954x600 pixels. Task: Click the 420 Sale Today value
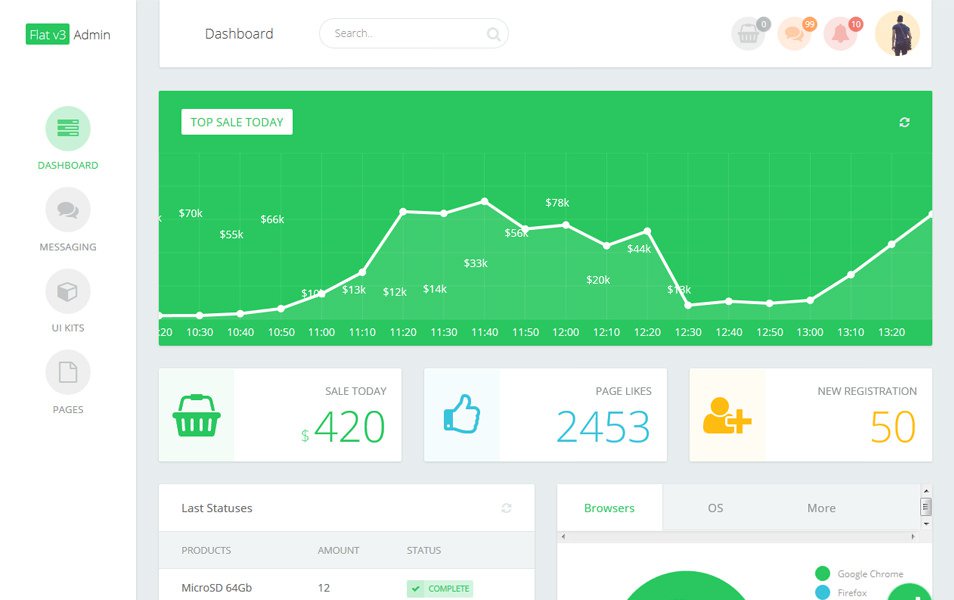(x=350, y=427)
